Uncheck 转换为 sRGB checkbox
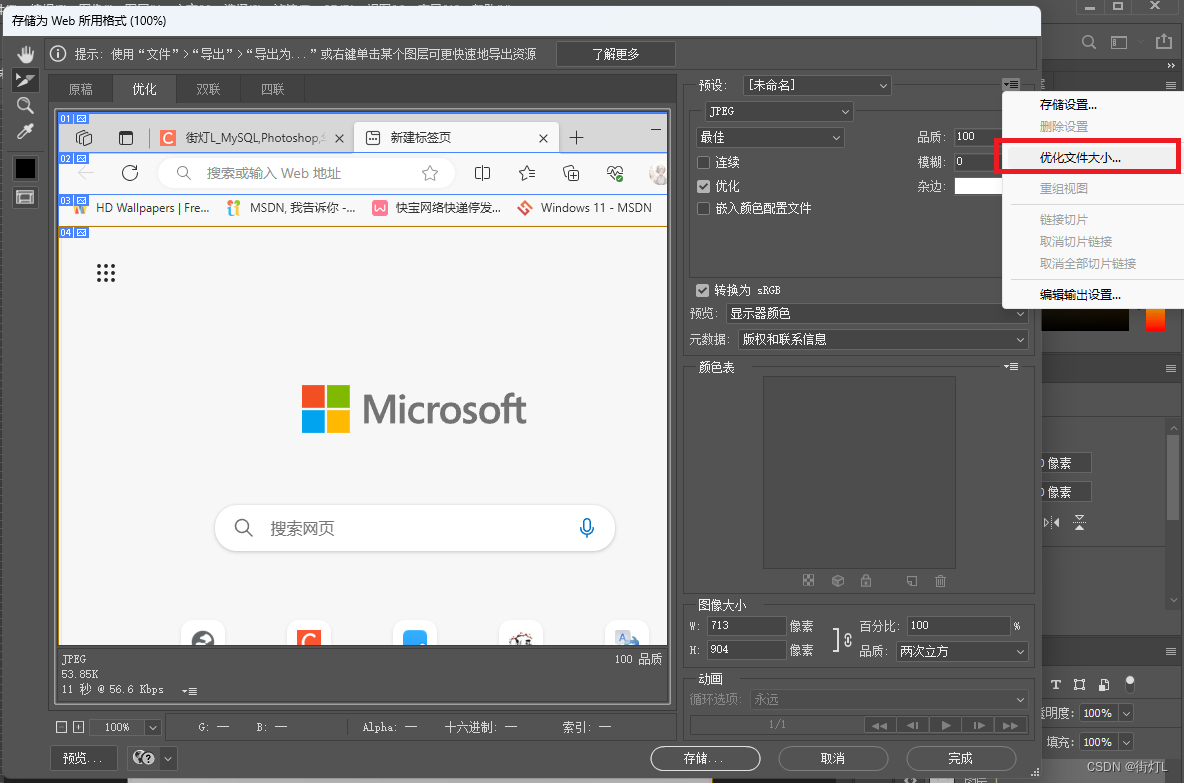The width and height of the screenshot is (1184, 783). [702, 290]
